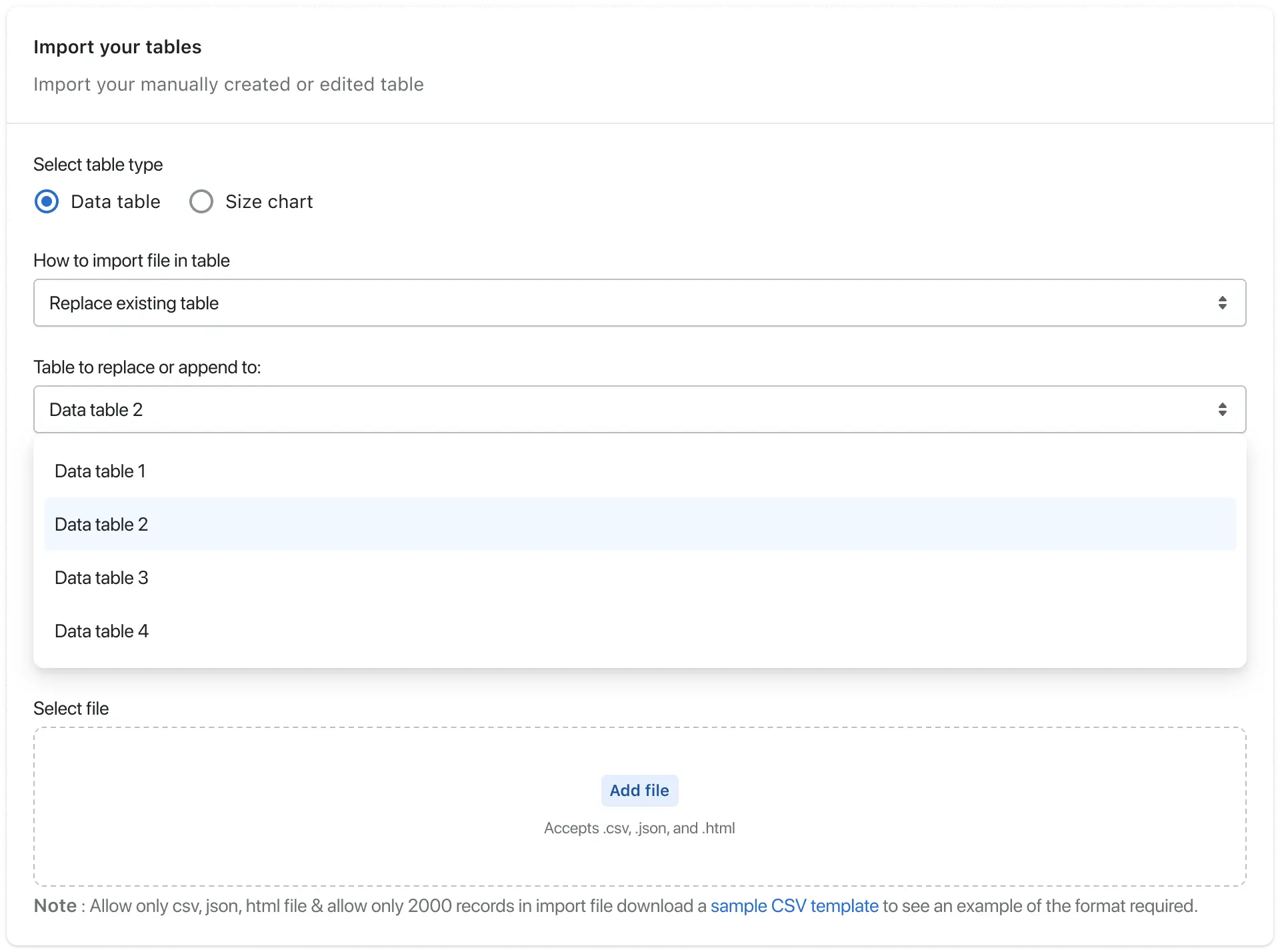The height and width of the screenshot is (952, 1280).
Task: Select 'Data table 4' from the options
Action: tap(101, 631)
